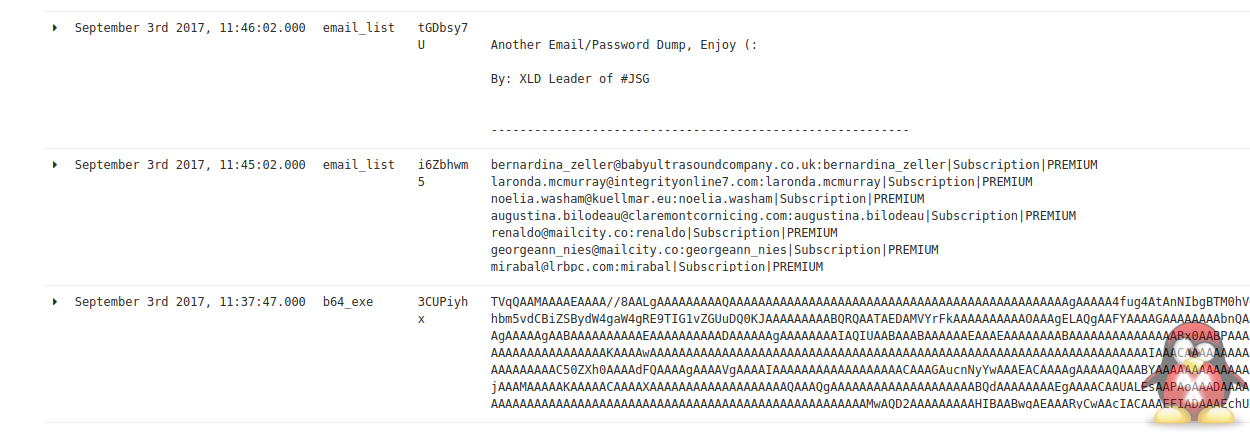Expand the 11:45:02 email_list row details

tap(56, 165)
